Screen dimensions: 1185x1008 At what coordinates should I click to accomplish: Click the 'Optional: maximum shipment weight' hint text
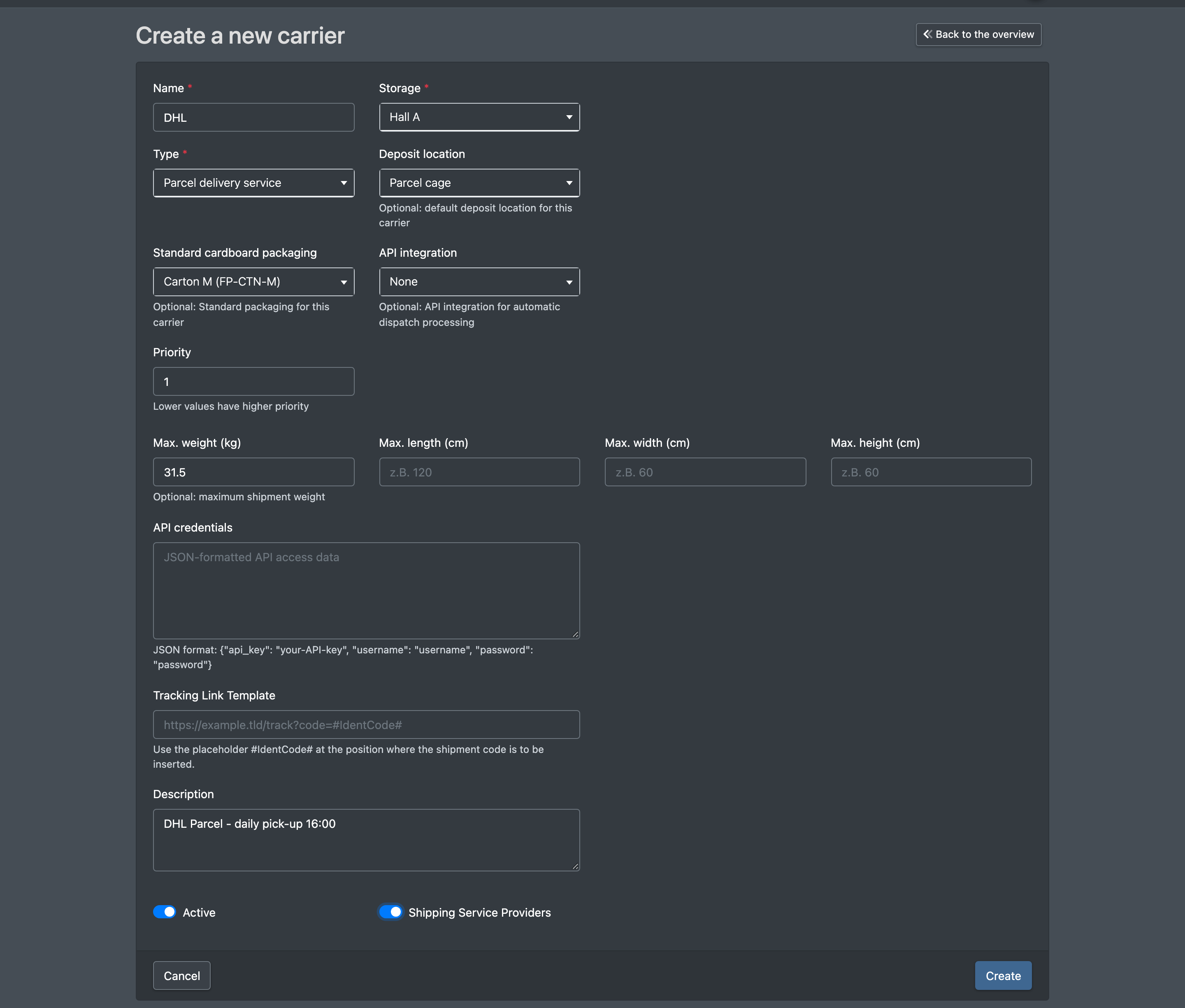239,497
